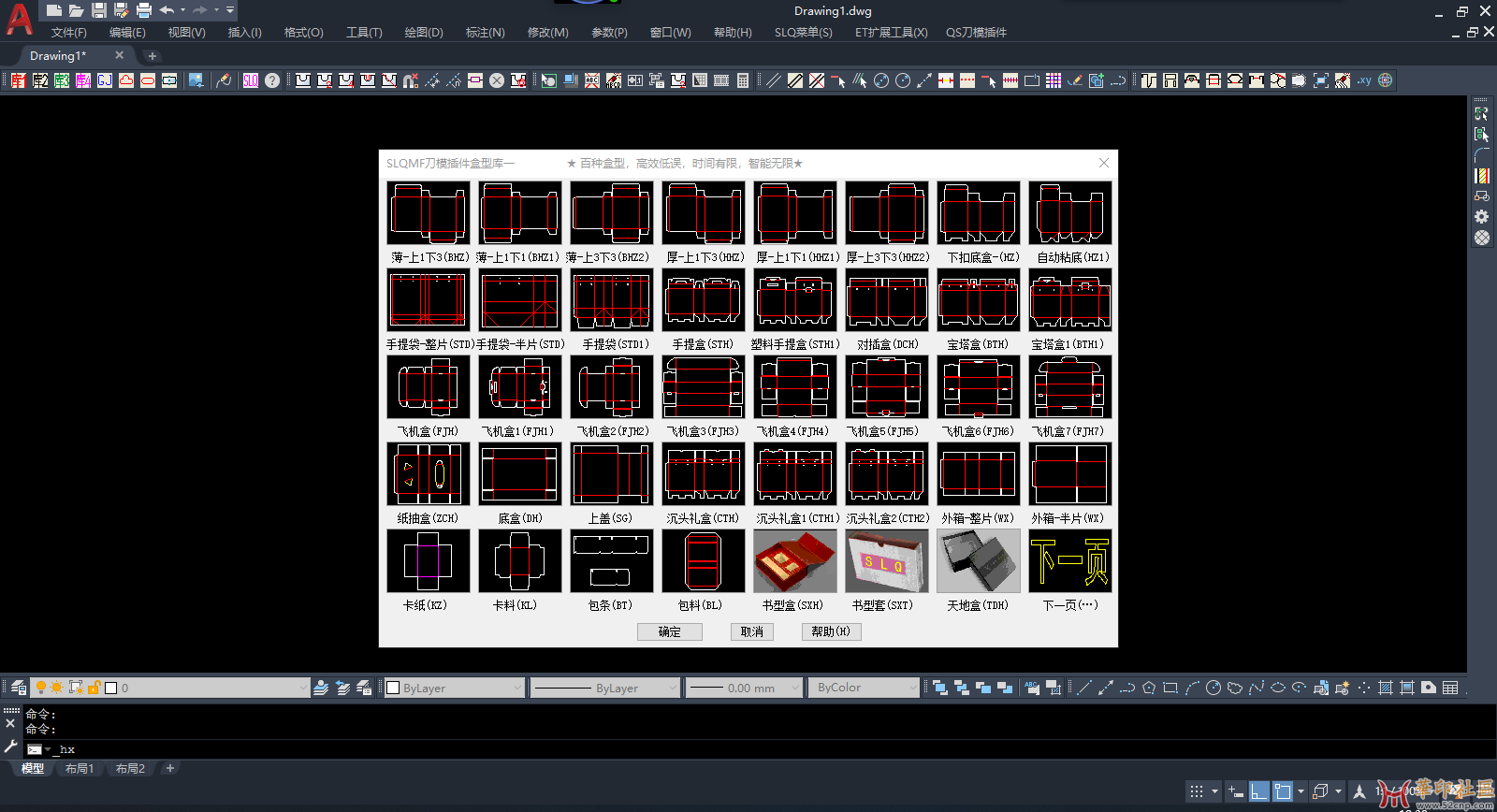
Task: Select the circle draw tool in bottom toolbar
Action: point(1213,688)
